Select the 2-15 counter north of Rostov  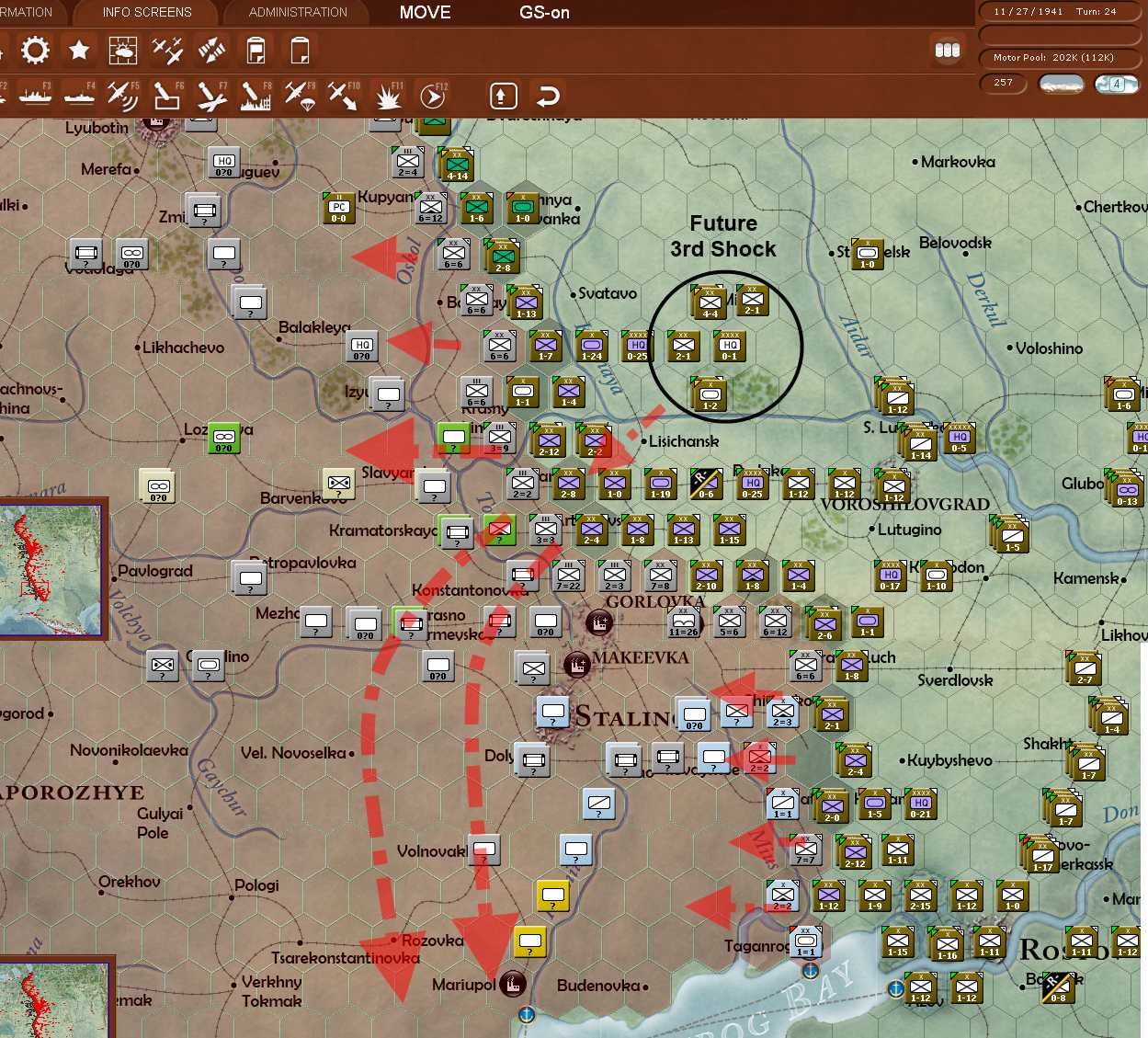pyautogui.click(x=920, y=895)
